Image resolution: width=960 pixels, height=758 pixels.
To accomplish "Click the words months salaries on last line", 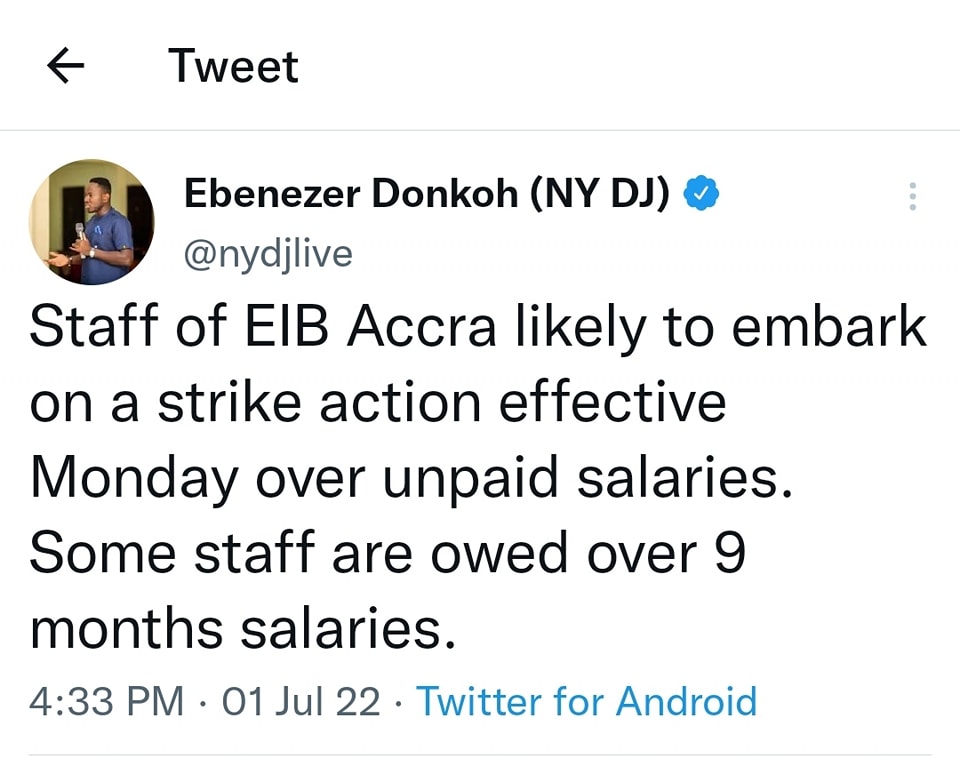I will click(x=243, y=629).
